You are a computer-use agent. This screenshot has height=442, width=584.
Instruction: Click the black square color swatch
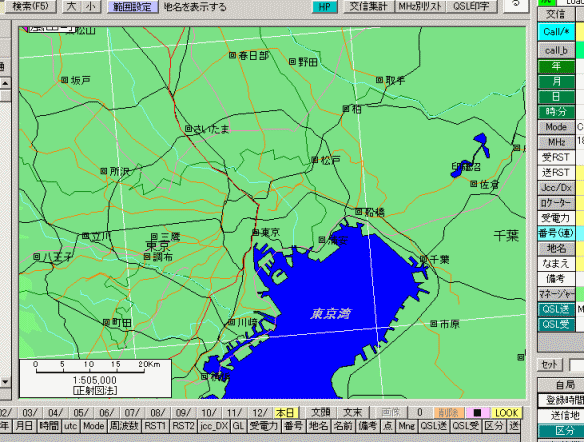point(477,413)
